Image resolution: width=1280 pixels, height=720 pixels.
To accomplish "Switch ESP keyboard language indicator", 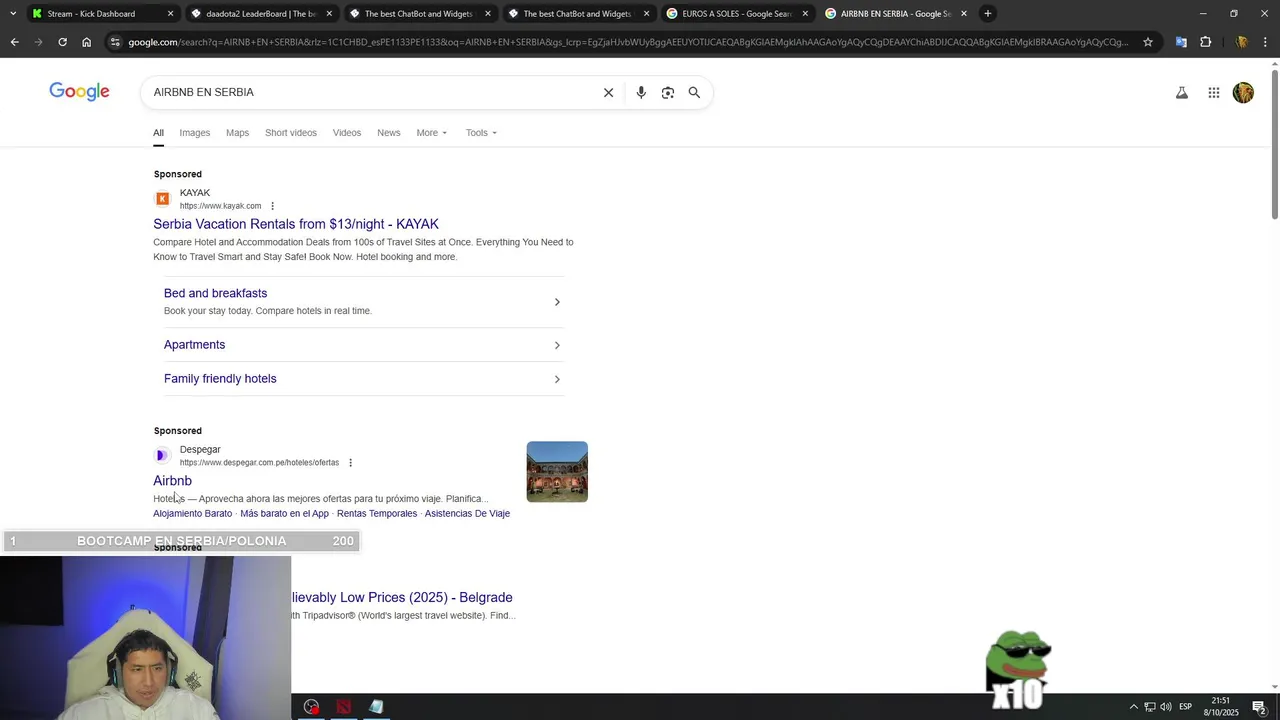I will tap(1185, 707).
